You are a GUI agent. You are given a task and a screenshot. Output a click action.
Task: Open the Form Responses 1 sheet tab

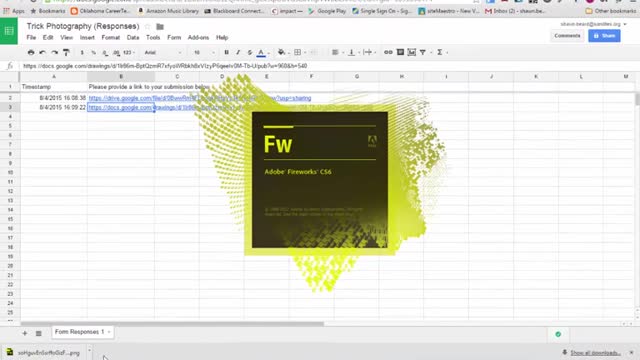click(82, 332)
